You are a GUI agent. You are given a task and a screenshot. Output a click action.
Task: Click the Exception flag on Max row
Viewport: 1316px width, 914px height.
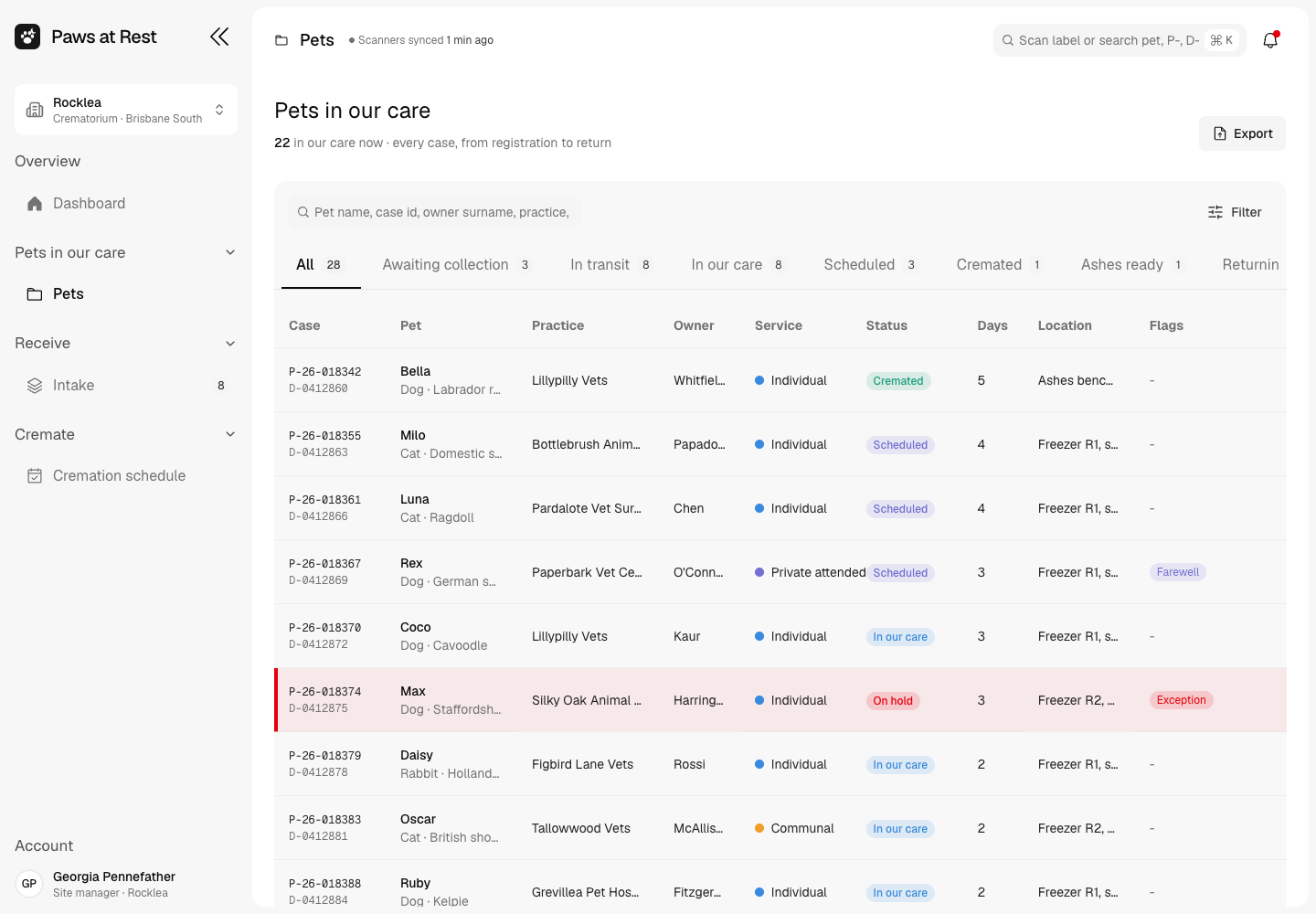click(x=1182, y=700)
